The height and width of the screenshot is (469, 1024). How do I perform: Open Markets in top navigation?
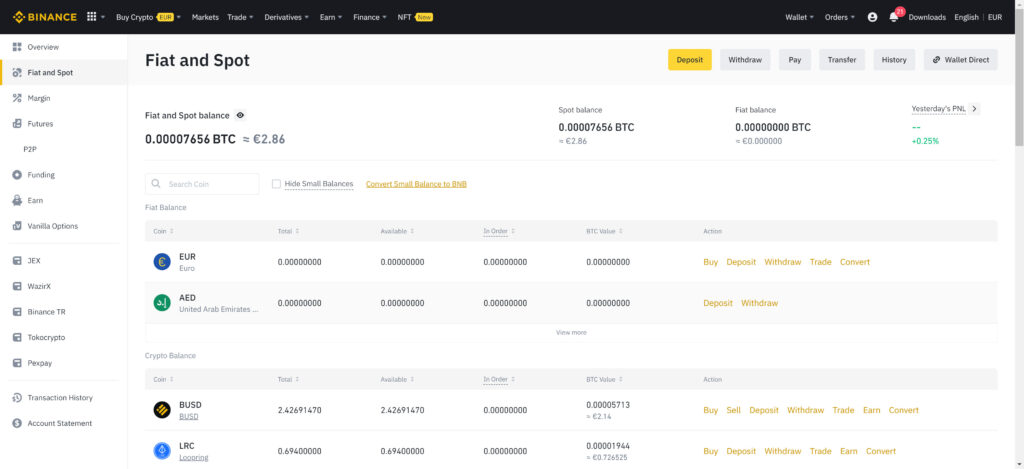point(205,17)
